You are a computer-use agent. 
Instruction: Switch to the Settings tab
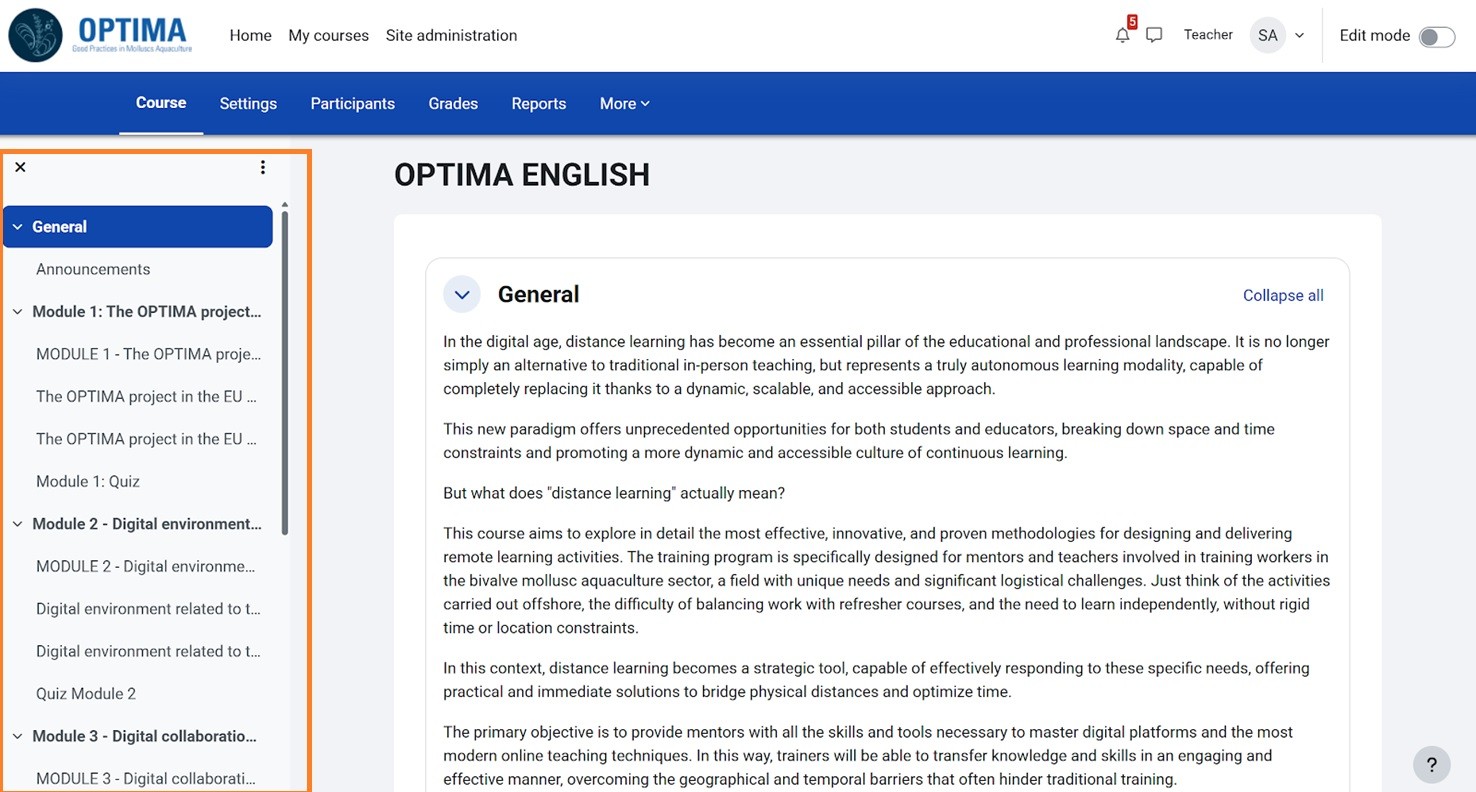point(248,104)
